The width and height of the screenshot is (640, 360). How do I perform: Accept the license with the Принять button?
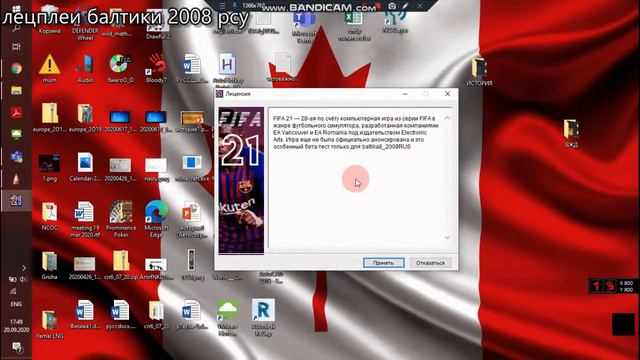pos(383,263)
